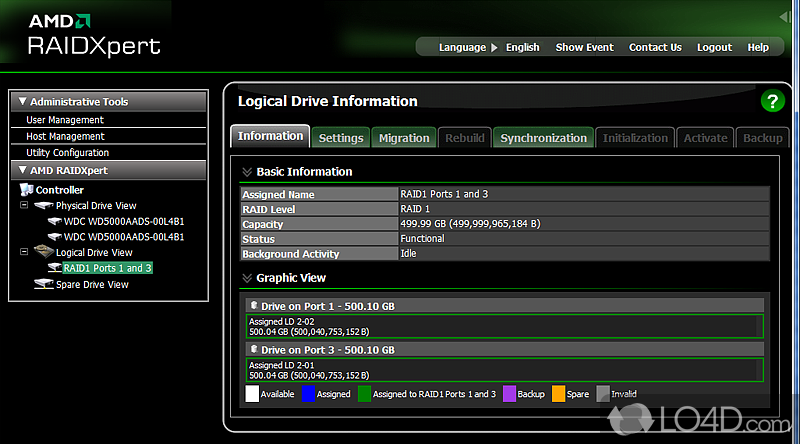Select the Assigned LD 2-02 drive bar
Image resolution: width=800 pixels, height=444 pixels.
pyautogui.click(x=504, y=326)
